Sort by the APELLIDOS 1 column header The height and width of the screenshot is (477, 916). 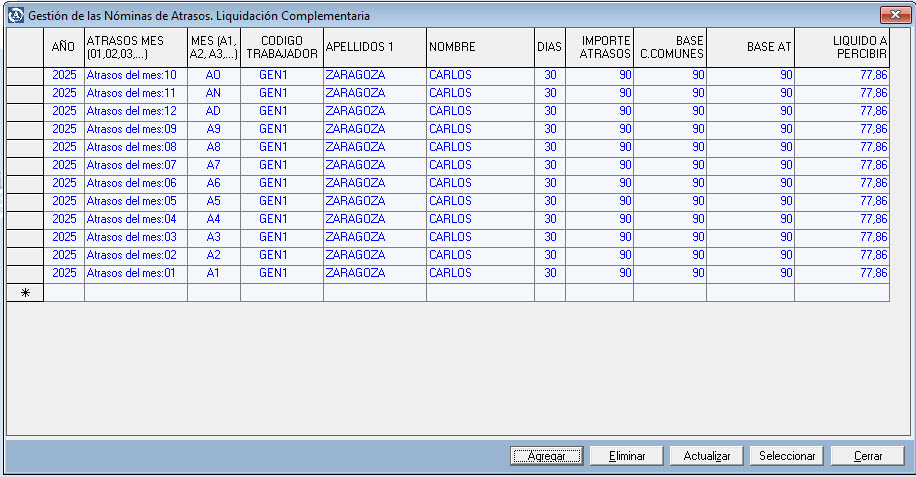click(374, 47)
